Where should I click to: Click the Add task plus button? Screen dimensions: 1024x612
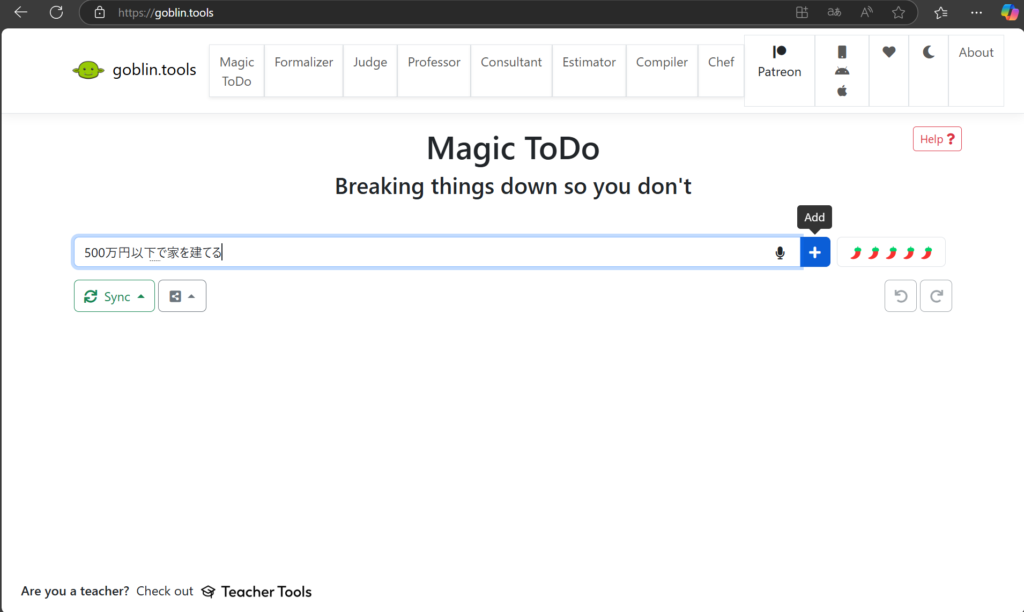pos(815,253)
